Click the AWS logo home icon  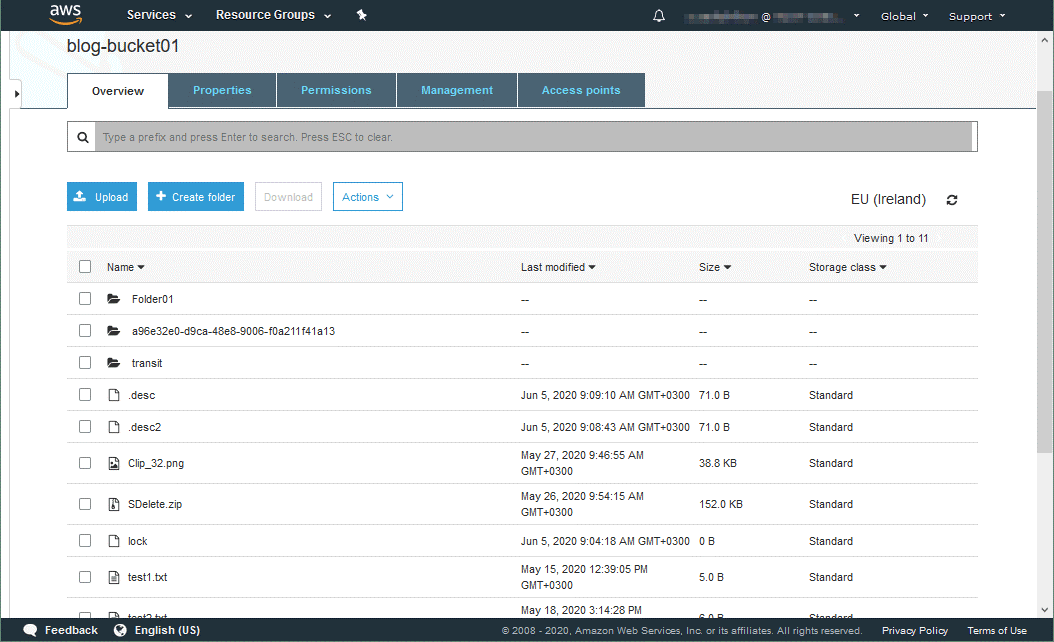pyautogui.click(x=65, y=14)
